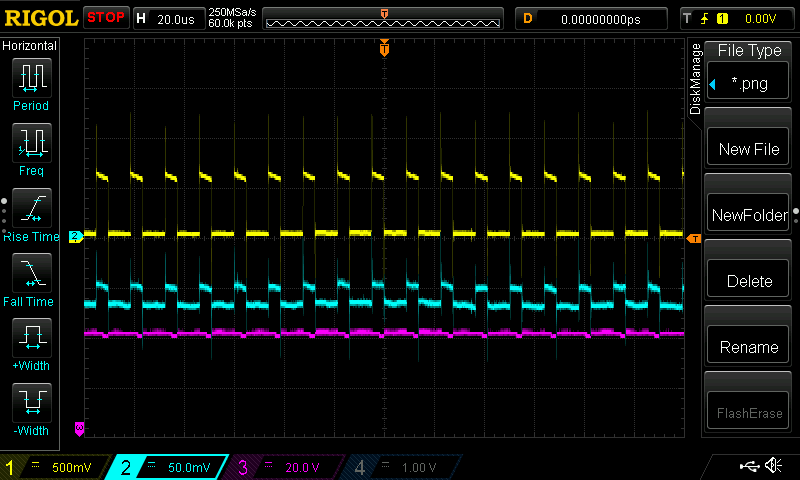
Task: Click the waveform memory position bar
Action: point(384,19)
